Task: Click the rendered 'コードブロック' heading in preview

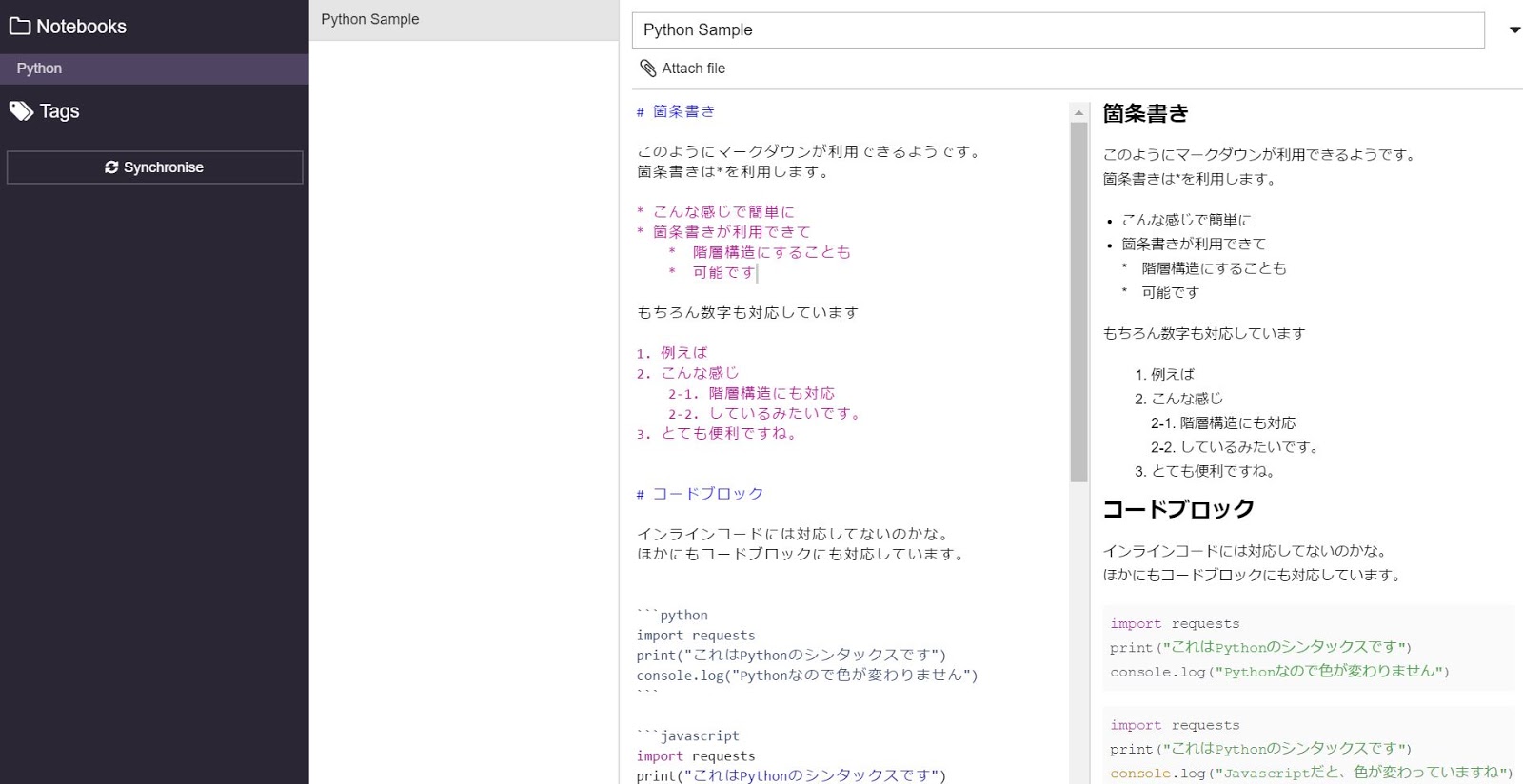Action: 1178,509
